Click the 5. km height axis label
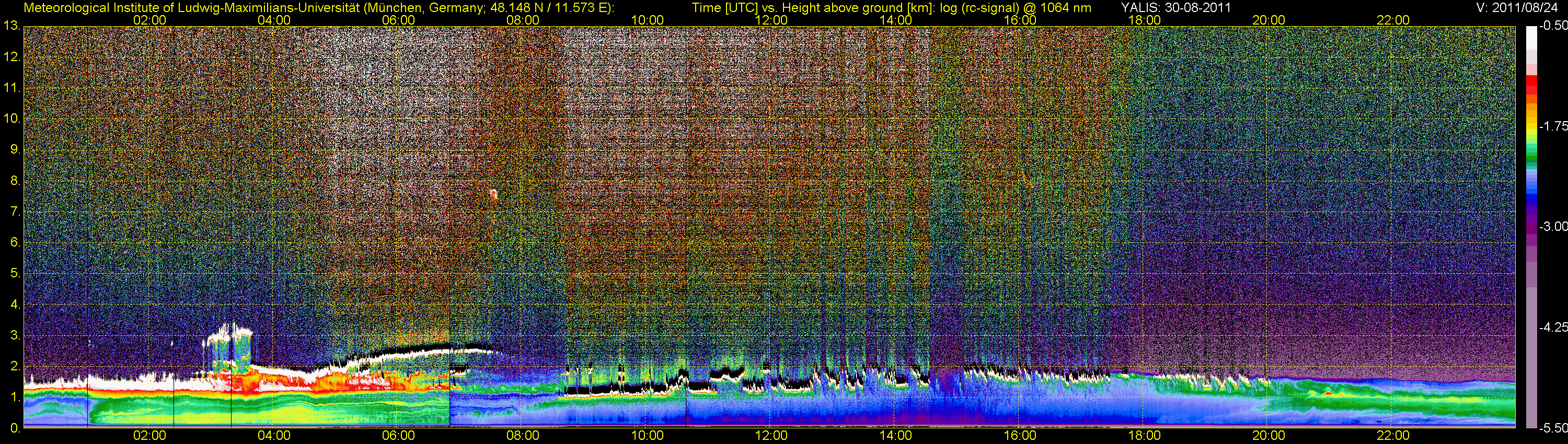 pos(15,273)
